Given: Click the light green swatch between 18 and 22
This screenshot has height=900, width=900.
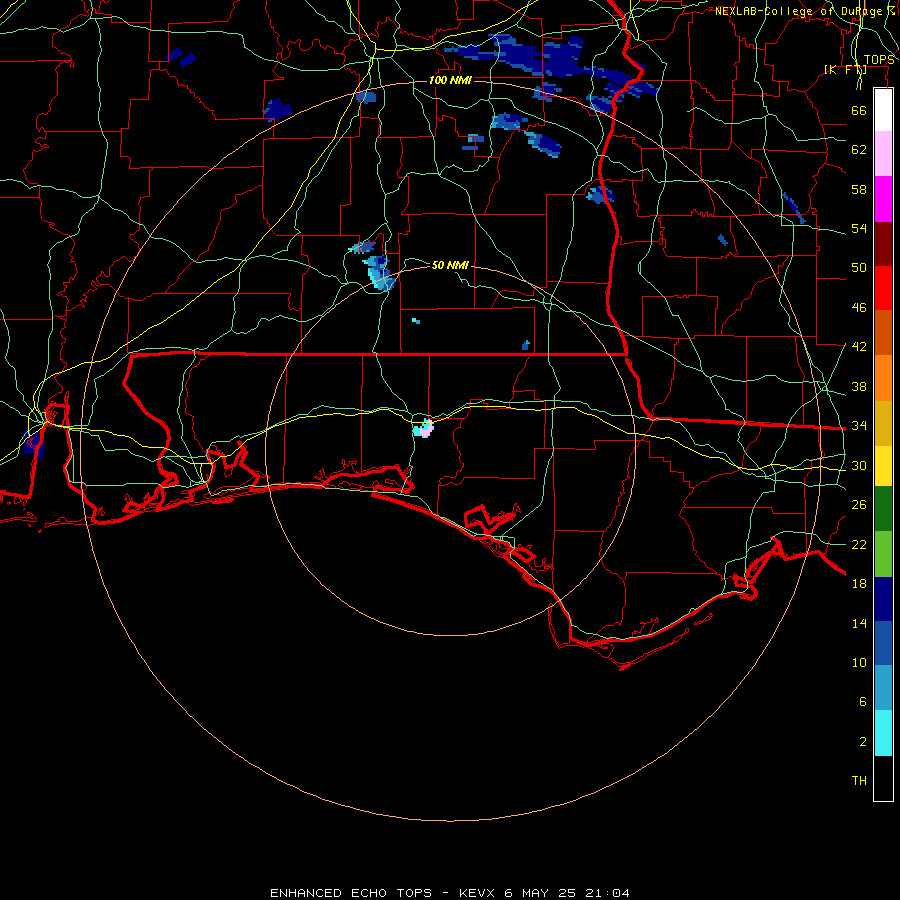Looking at the screenshot, I should tap(883, 554).
